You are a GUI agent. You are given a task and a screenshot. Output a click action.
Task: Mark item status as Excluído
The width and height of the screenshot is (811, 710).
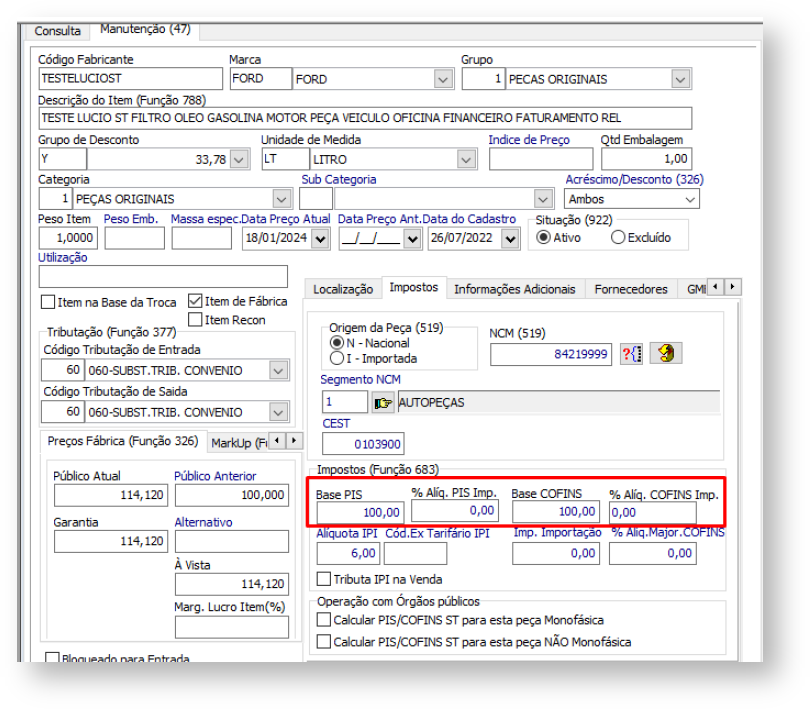click(618, 238)
